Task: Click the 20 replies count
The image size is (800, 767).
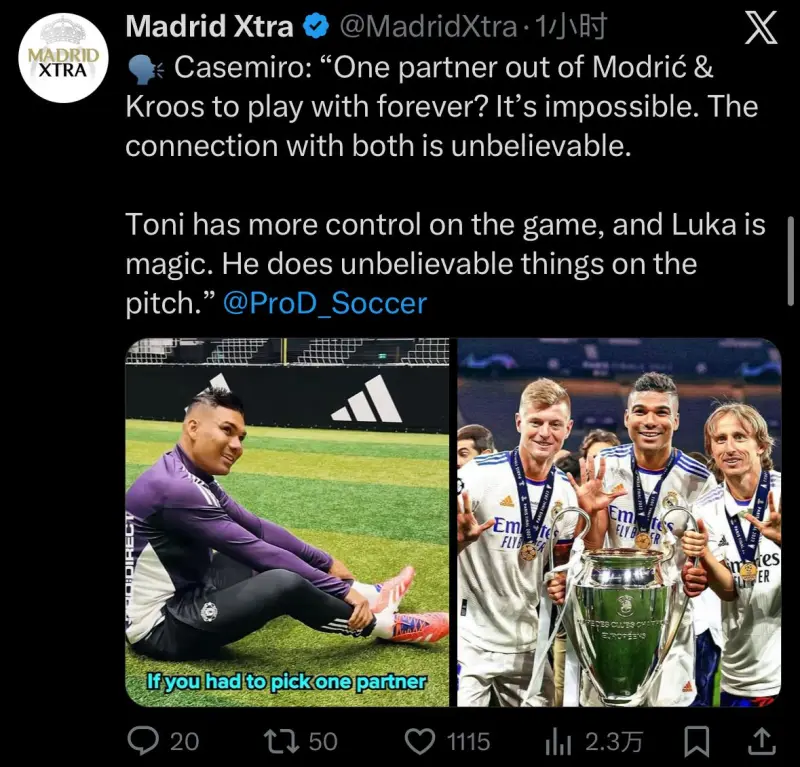Action: click(x=184, y=742)
